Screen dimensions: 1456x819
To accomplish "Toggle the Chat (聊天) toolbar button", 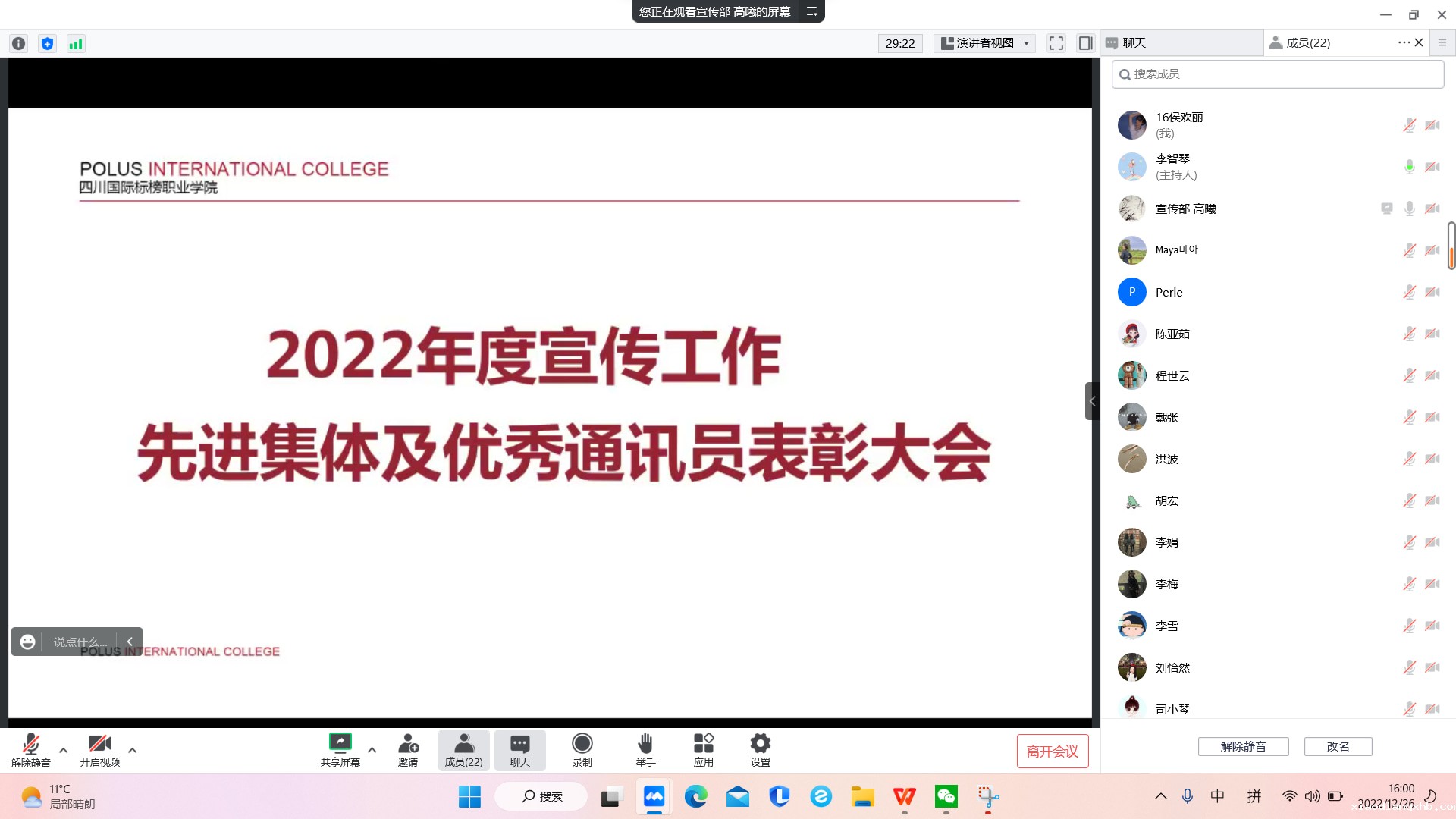I will [520, 750].
